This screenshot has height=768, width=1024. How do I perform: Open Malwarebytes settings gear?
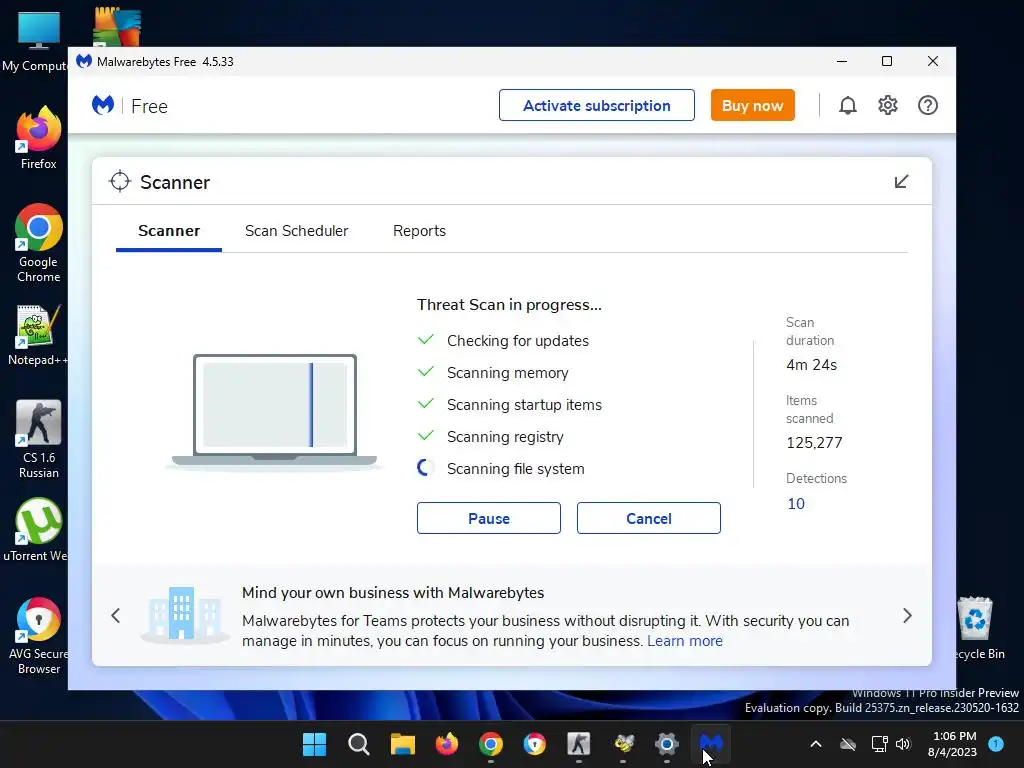click(x=888, y=105)
